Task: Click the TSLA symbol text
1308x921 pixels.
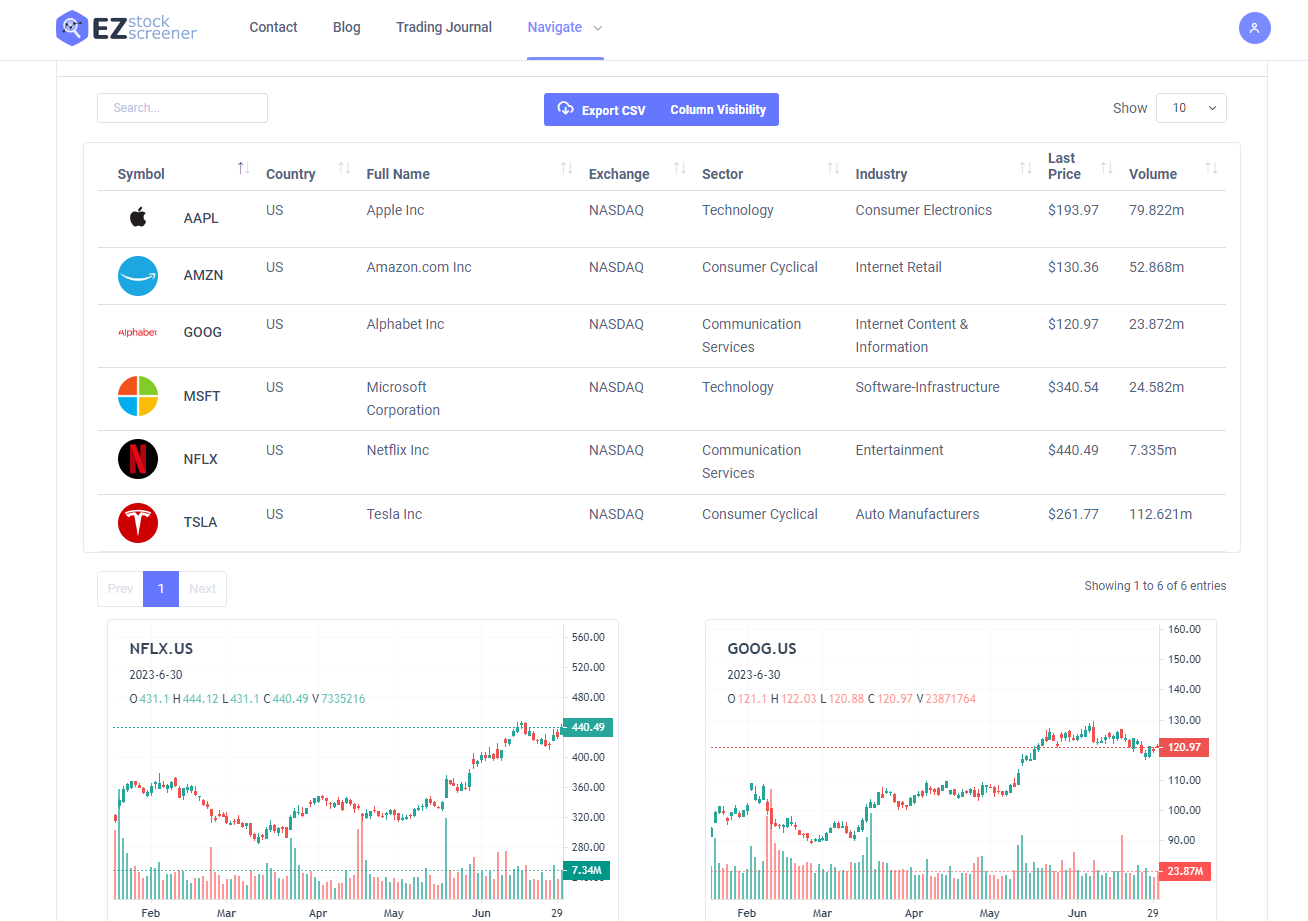Action: [200, 522]
